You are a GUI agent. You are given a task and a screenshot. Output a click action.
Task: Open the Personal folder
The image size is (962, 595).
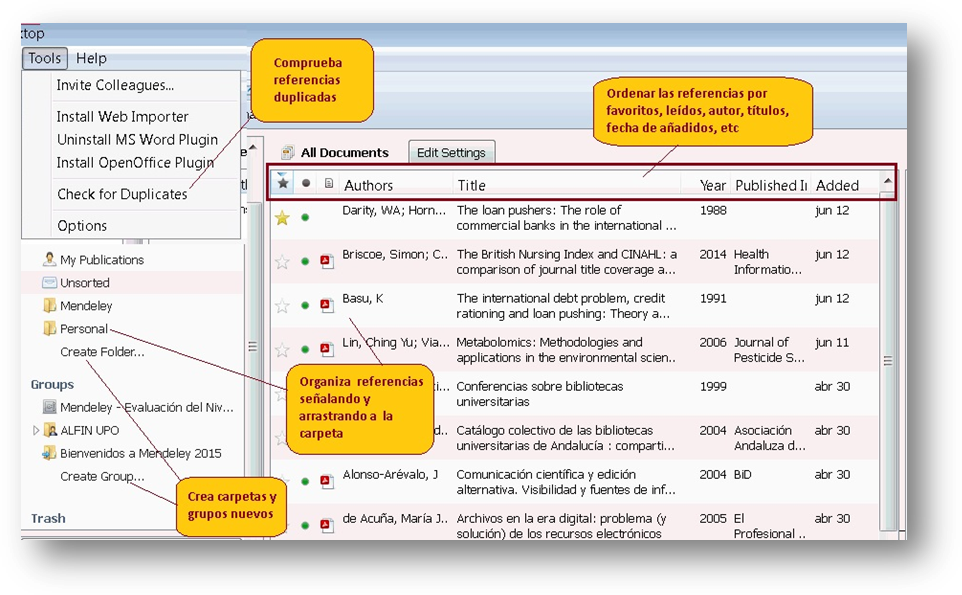83,329
